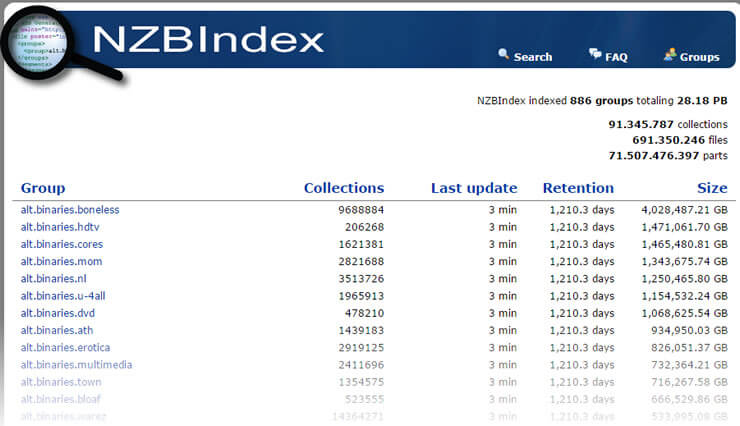Open alt.binaries.bloaf group
Viewport: 740px width, 426px height.
(60, 399)
